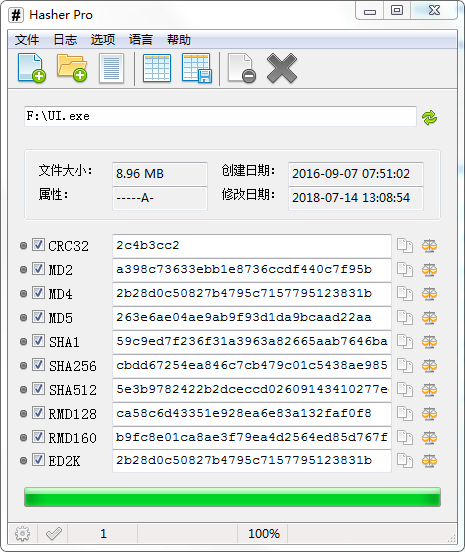Image resolution: width=465 pixels, height=552 pixels.
Task: Compare the MD5 hash with scales icon
Action: (429, 318)
